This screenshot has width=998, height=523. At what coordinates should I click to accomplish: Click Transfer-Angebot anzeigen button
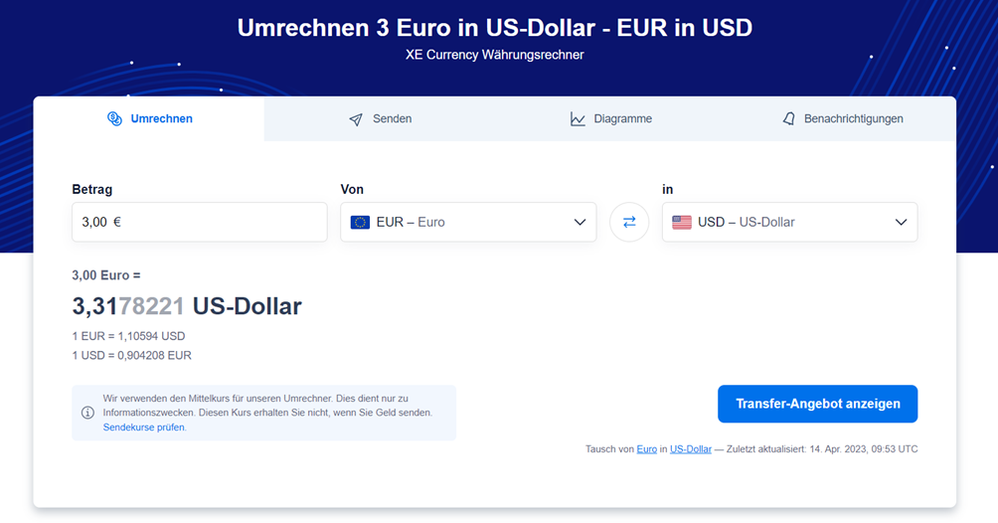point(817,404)
